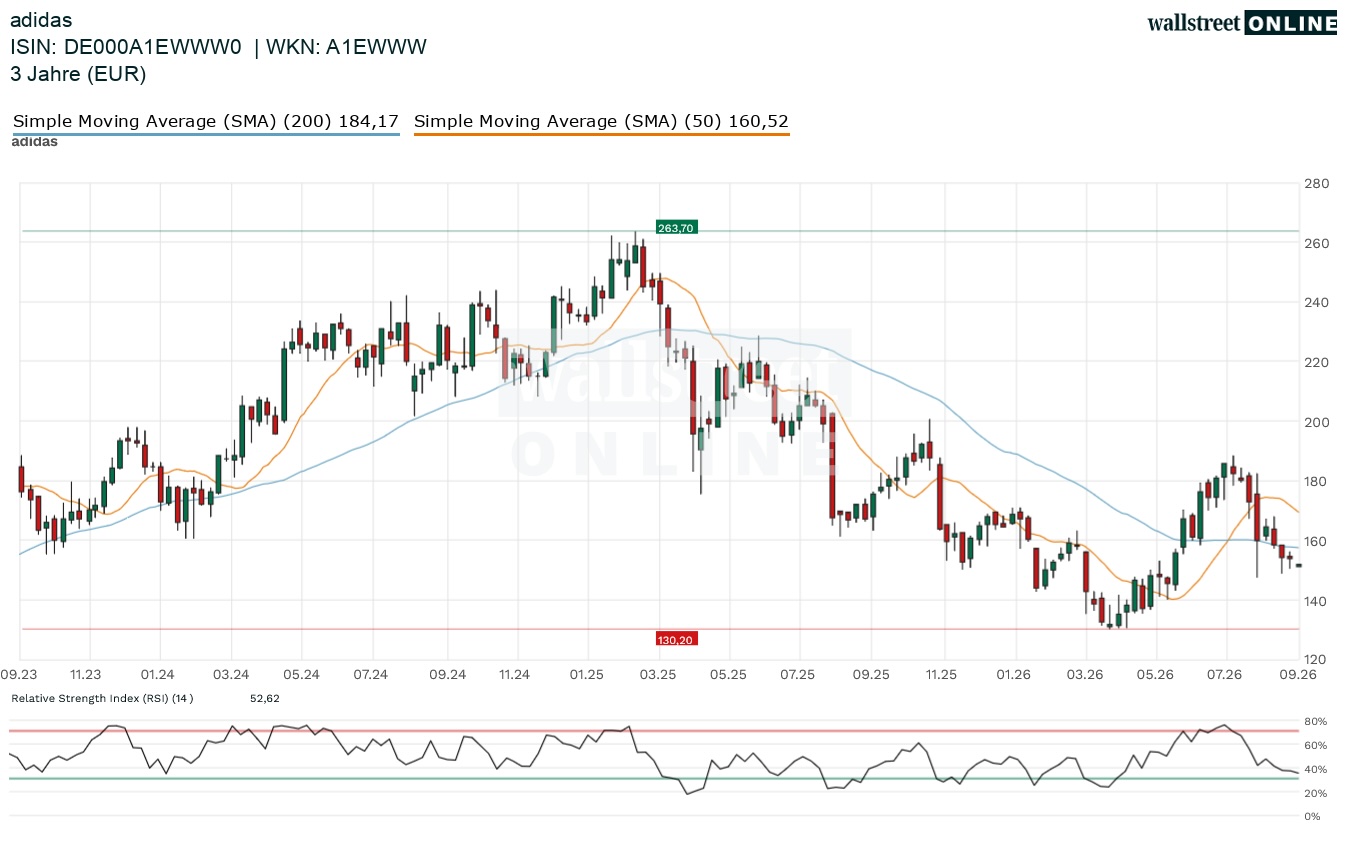Click the 20% RSI axis label
Viewport: 1349px width, 843px height.
pyautogui.click(x=1314, y=793)
